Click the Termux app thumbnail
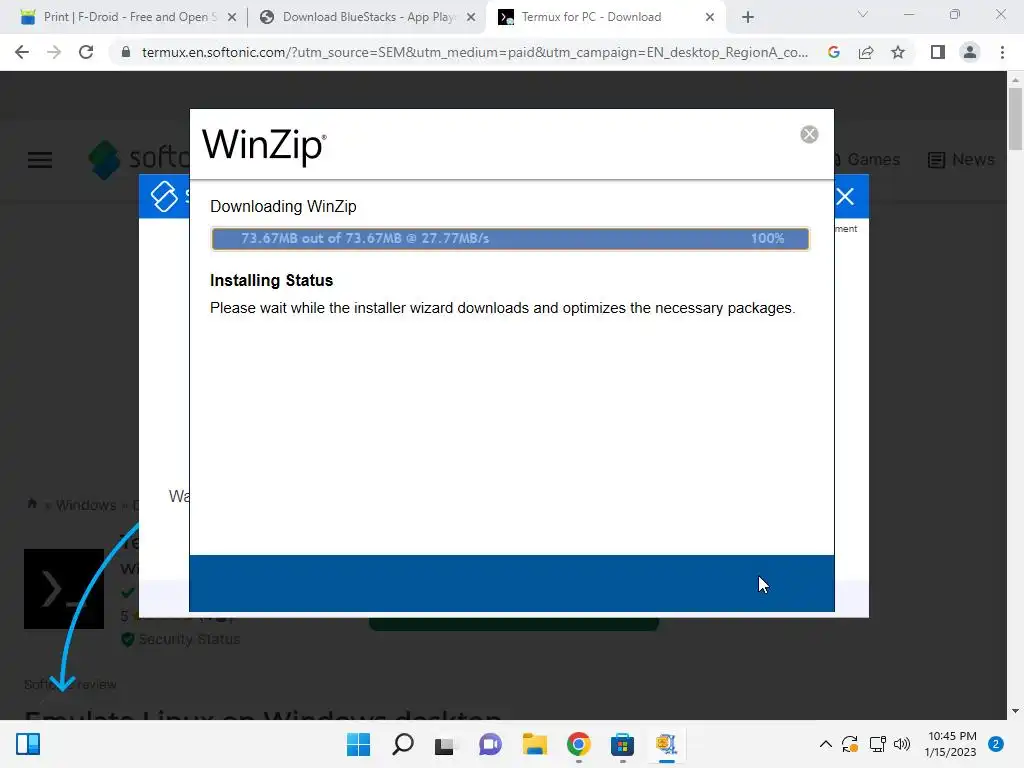Screen dimensions: 1024x768 64,589
